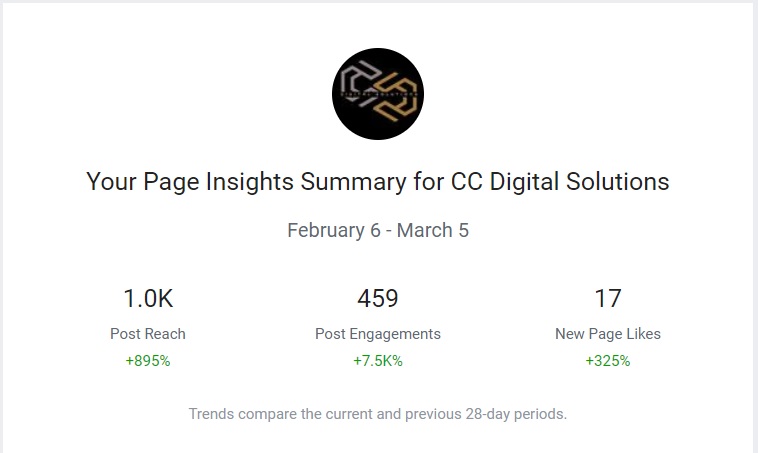This screenshot has width=758, height=453.
Task: Open the Post Reach label
Action: pos(148,334)
